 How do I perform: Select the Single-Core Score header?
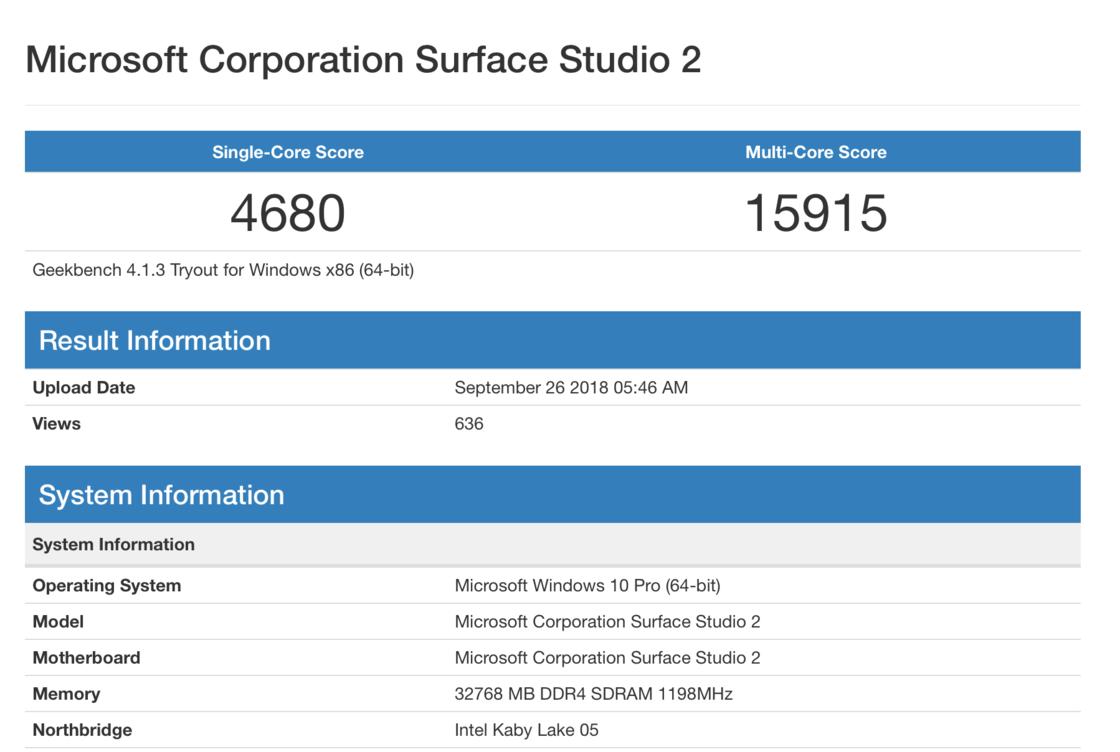tap(288, 152)
